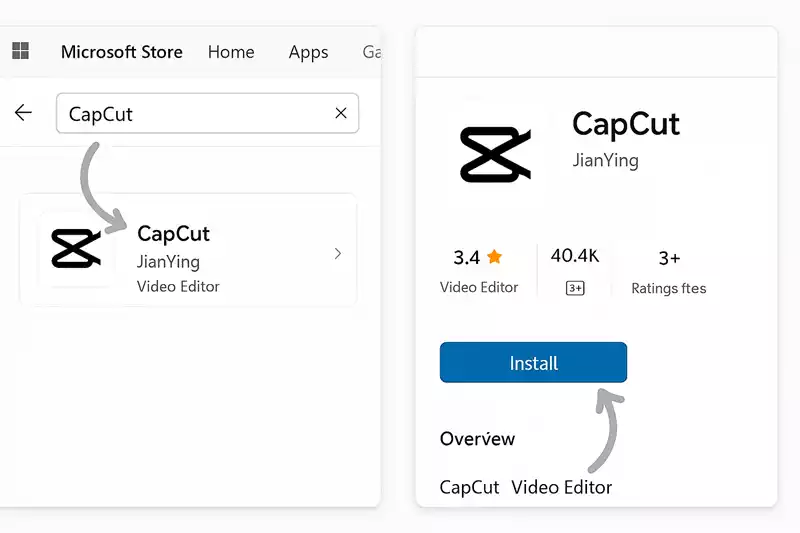Screen dimensions: 800x533
Task: Click the CapCut search field
Action: pyautogui.click(x=207, y=113)
